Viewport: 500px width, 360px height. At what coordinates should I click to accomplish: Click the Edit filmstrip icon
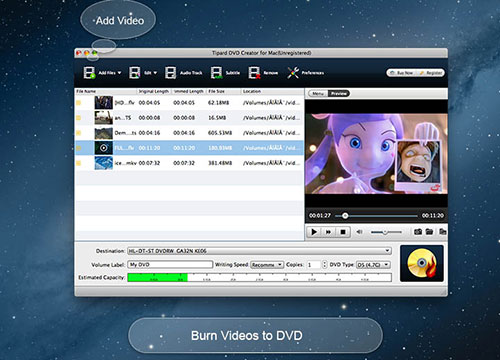[x=135, y=73]
